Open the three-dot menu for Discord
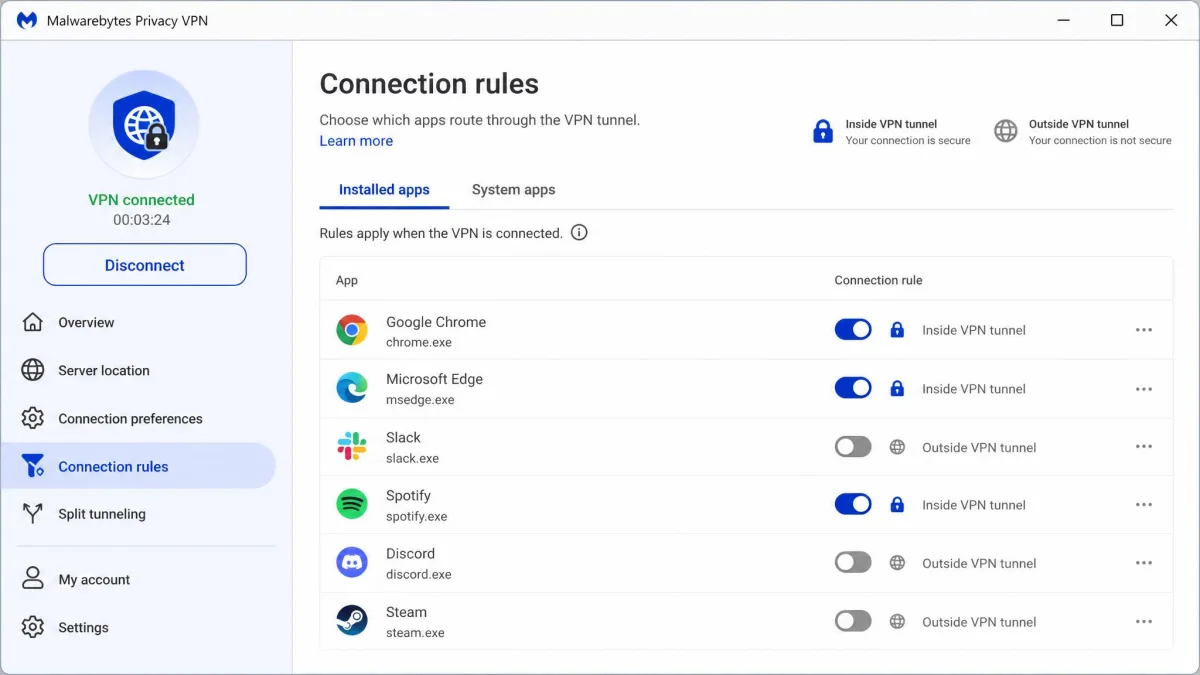Viewport: 1200px width, 675px height. tap(1144, 563)
